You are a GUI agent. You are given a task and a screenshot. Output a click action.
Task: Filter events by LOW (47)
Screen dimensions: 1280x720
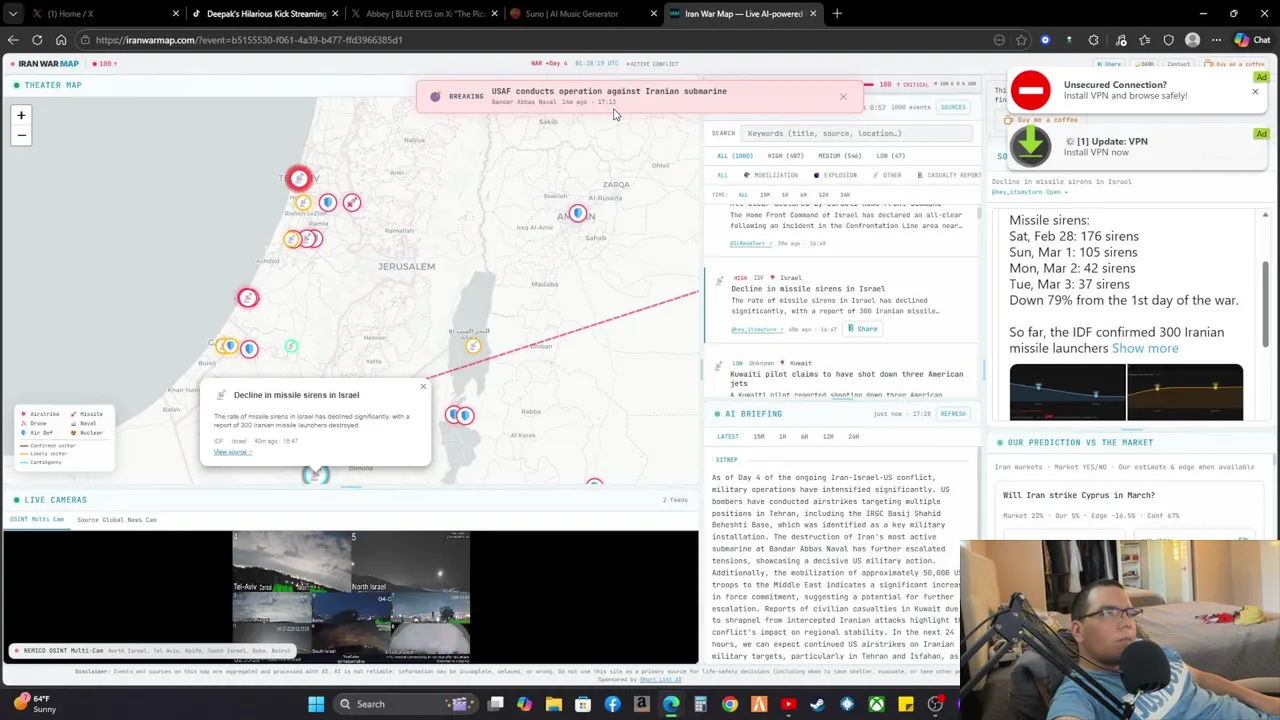(x=890, y=156)
